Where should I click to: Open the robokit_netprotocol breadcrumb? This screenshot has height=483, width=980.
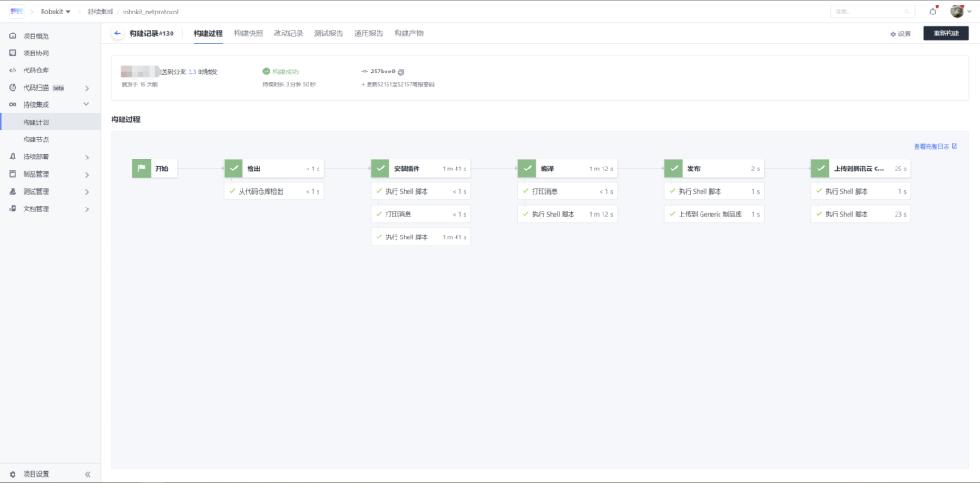(x=151, y=11)
